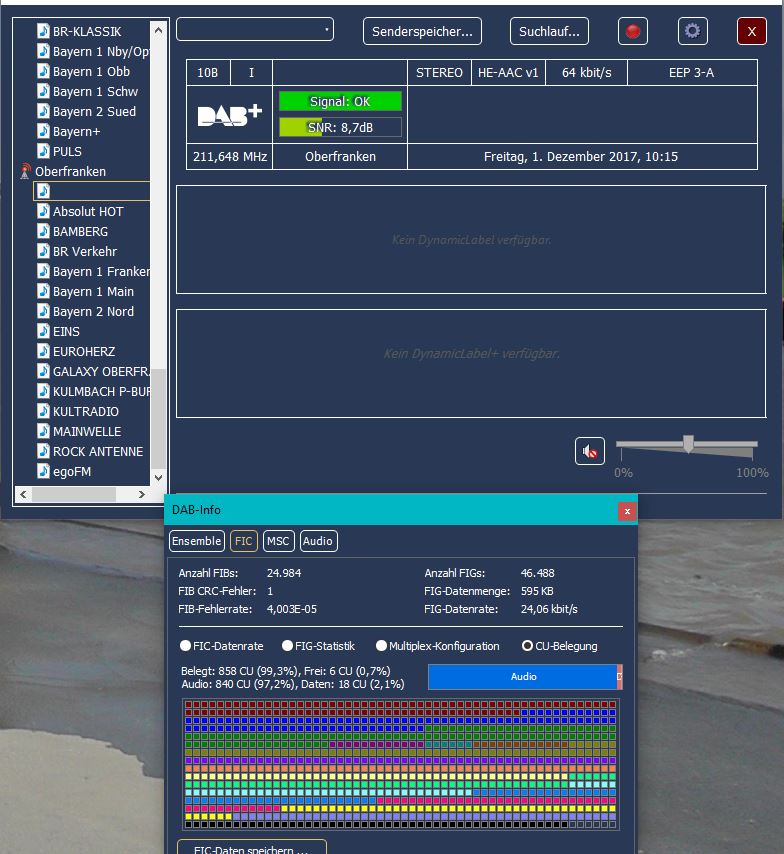Viewport: 784px width, 854px height.
Task: Click the DAB+ logo
Action: pyautogui.click(x=229, y=114)
